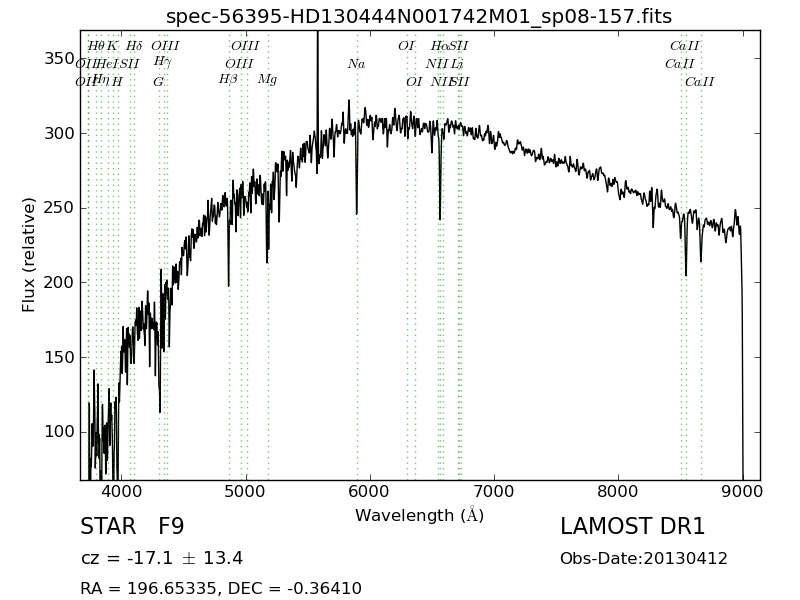The height and width of the screenshot is (600, 800).
Task: Click the 'cz = -17.1 ± 13.4' value
Action: pyautogui.click(x=162, y=558)
